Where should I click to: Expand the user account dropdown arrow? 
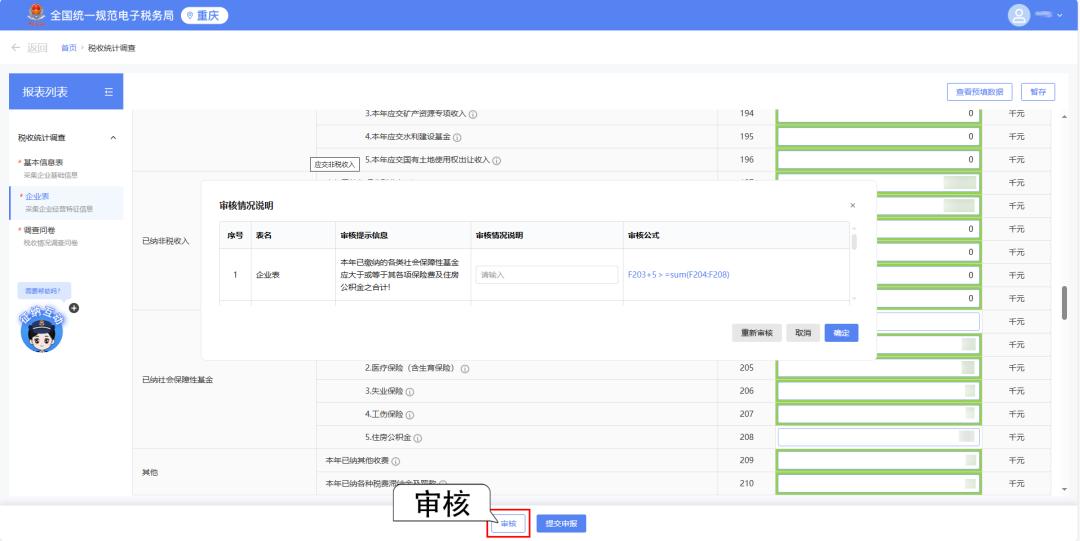click(x=1060, y=16)
